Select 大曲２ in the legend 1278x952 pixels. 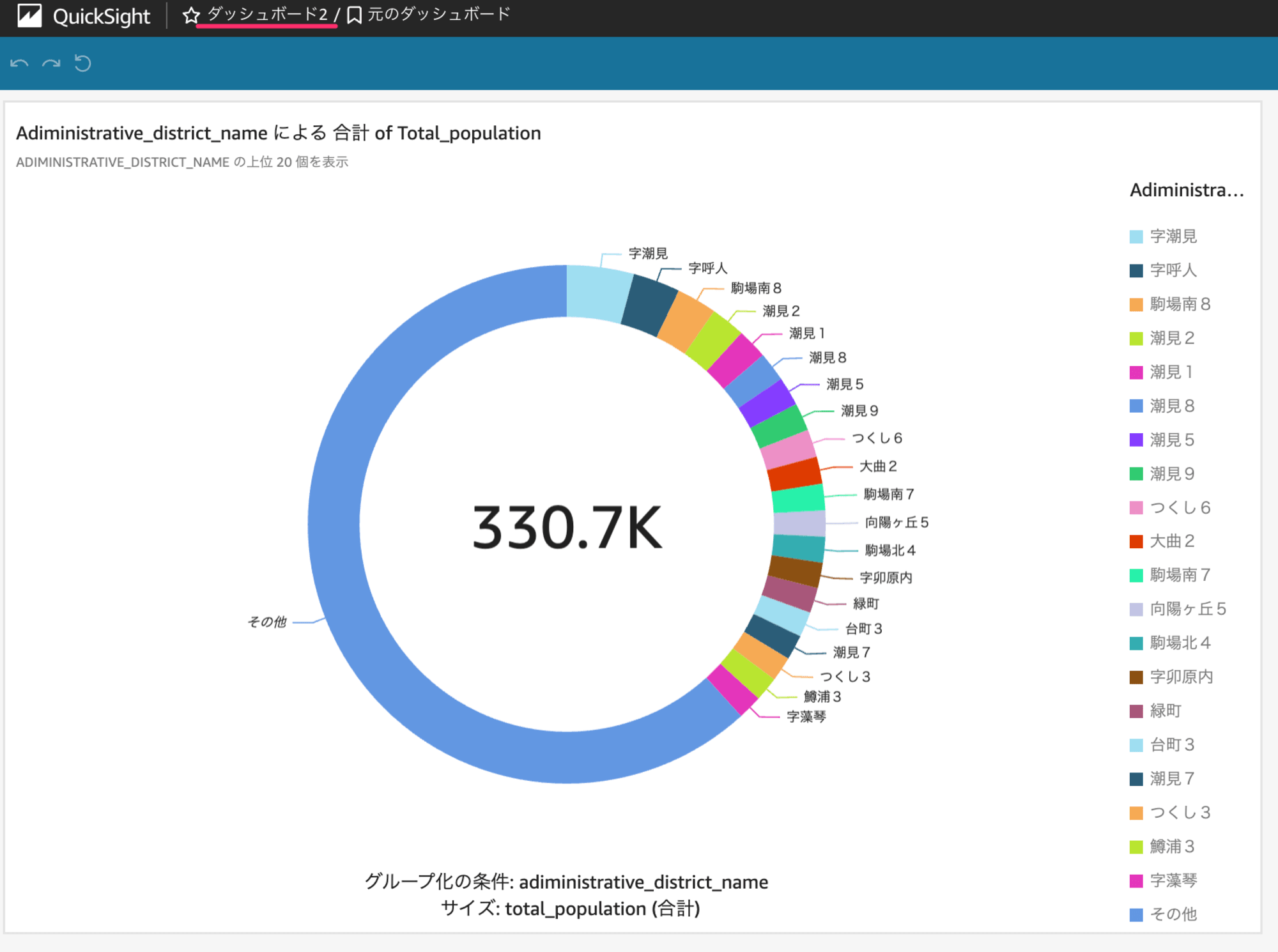click(x=1162, y=541)
